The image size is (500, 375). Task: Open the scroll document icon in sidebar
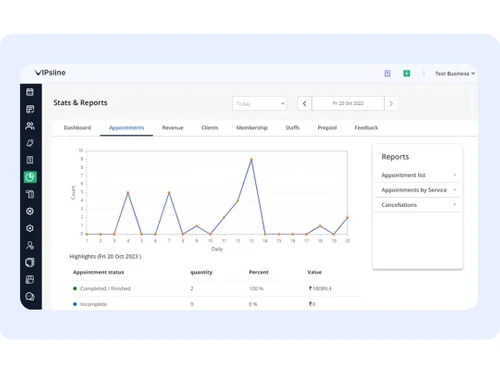coord(30,194)
